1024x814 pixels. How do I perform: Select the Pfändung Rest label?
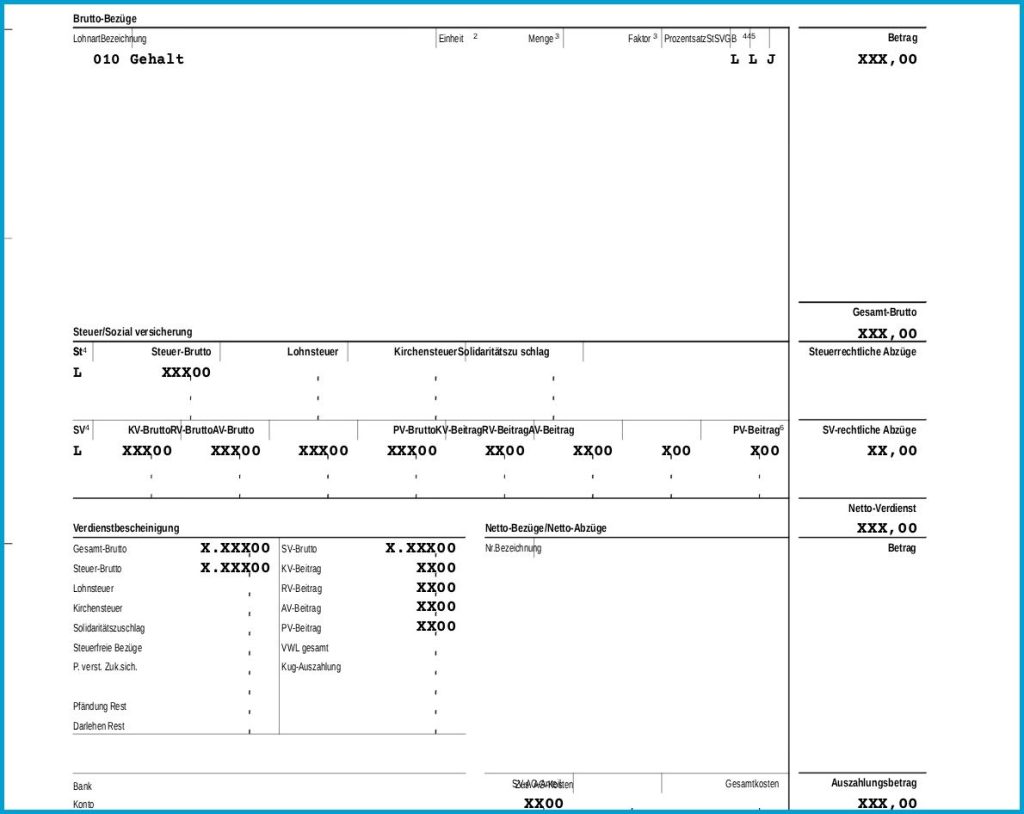[x=99, y=706]
